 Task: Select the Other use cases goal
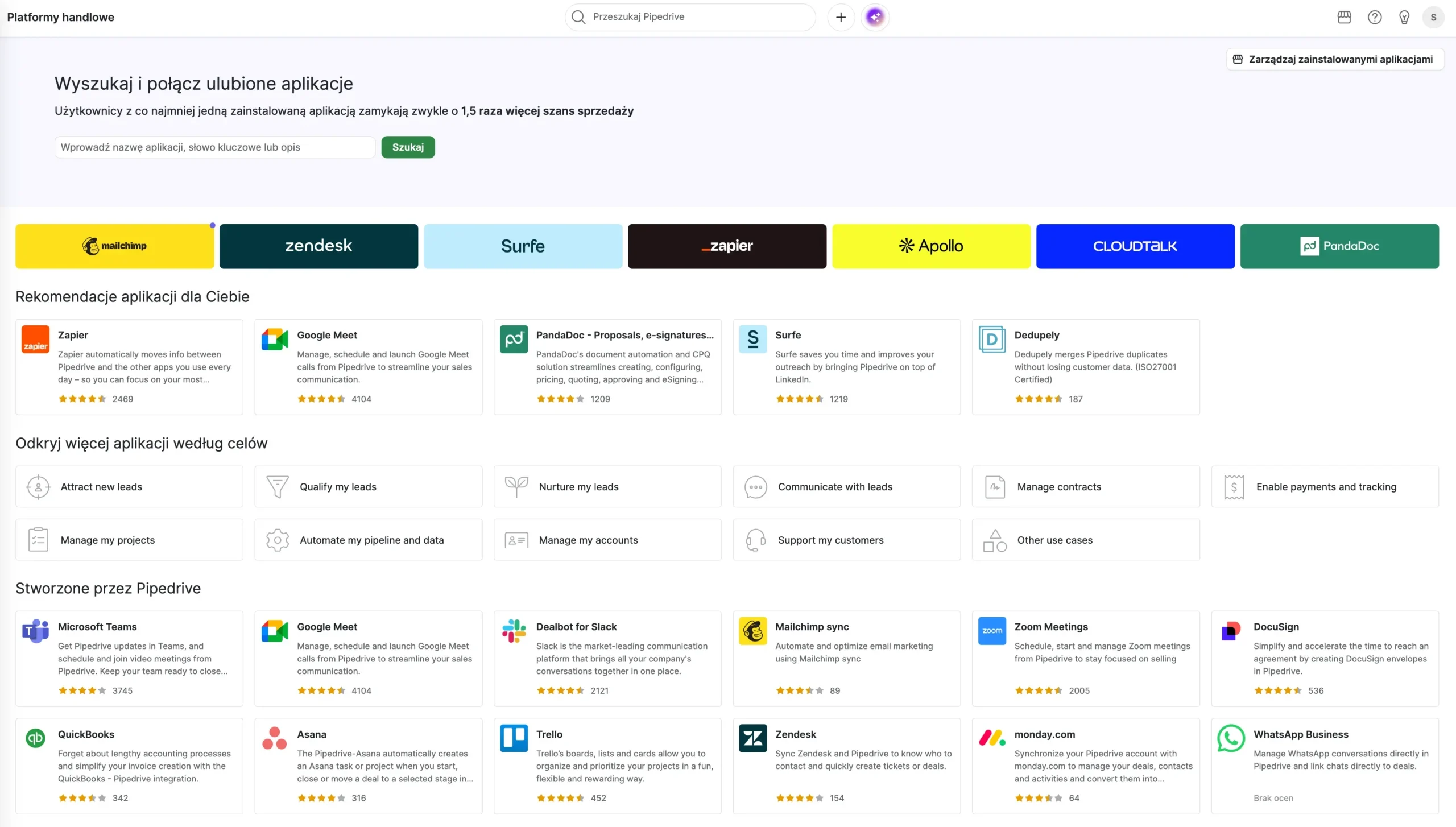pos(1086,540)
